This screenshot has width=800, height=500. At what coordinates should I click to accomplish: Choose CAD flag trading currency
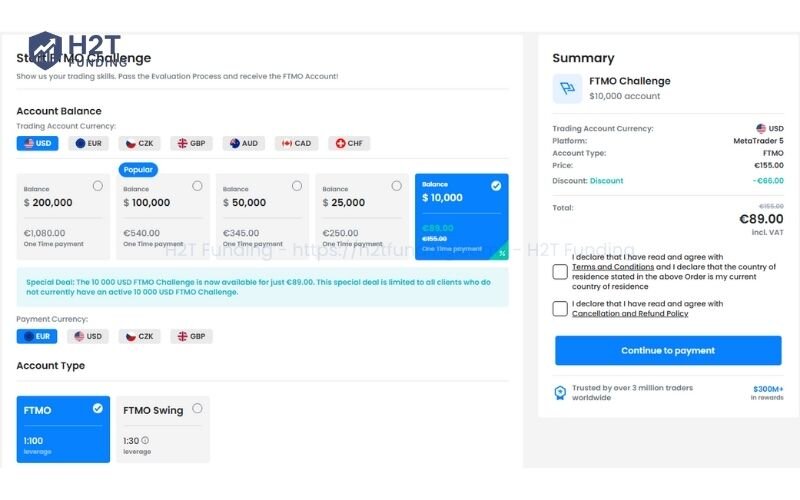(x=296, y=143)
